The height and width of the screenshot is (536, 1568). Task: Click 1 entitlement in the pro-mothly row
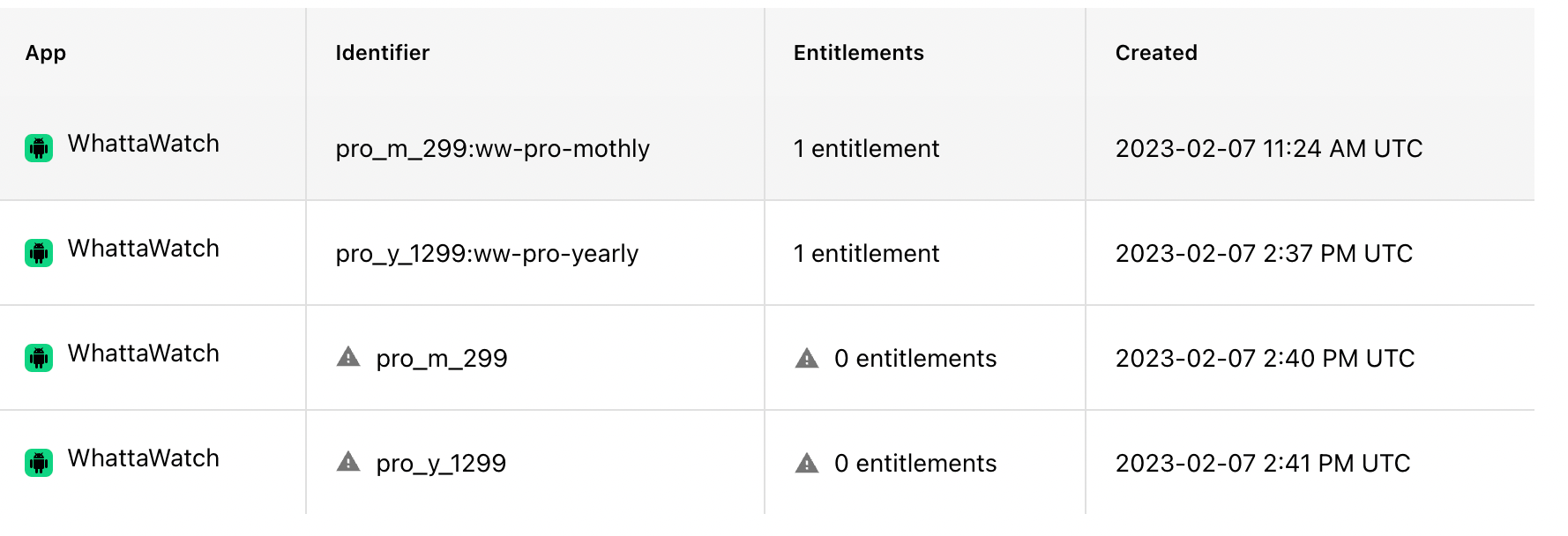(x=867, y=148)
